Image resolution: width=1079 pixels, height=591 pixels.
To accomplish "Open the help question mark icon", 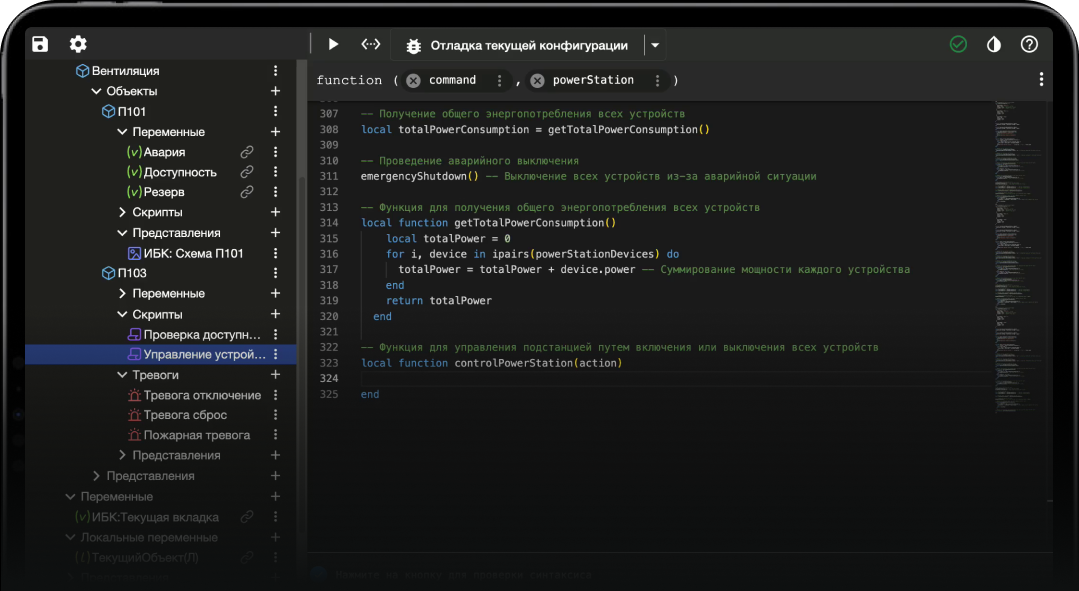I will coord(1029,44).
